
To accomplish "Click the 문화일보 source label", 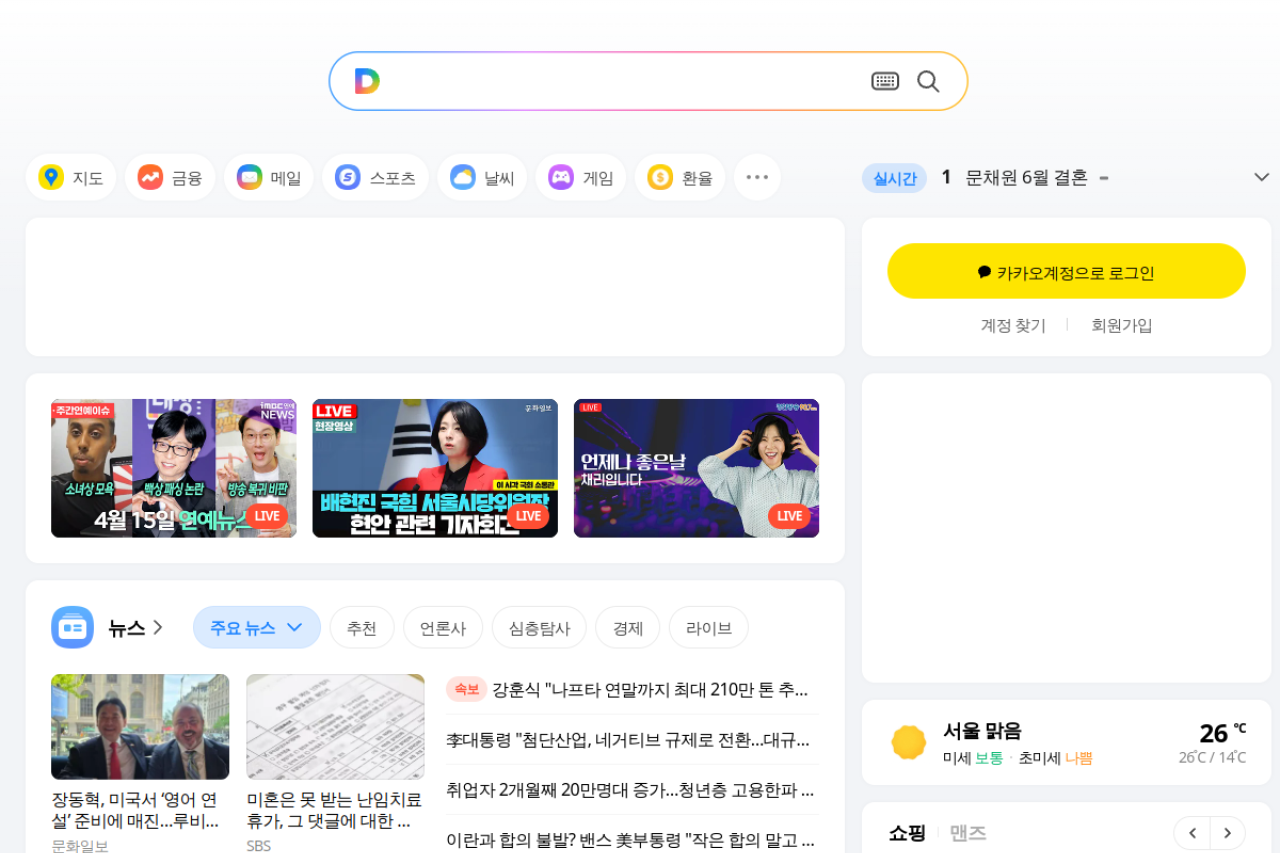I will pos(80,846).
